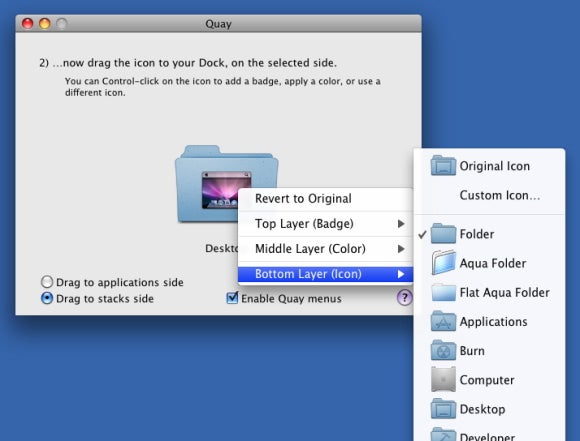Pick the Folder icon in submenu

coord(443,233)
